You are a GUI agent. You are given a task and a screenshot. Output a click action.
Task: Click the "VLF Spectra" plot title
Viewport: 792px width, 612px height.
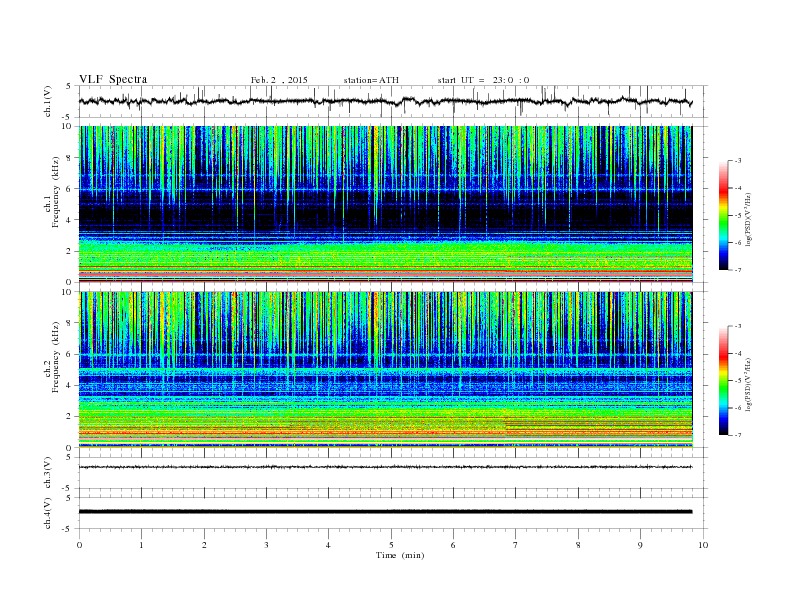(x=113, y=79)
